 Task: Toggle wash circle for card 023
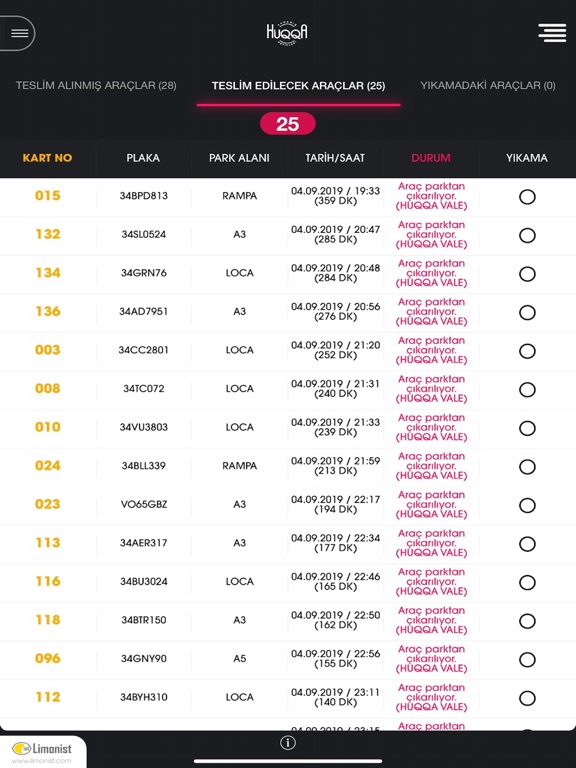coord(527,505)
